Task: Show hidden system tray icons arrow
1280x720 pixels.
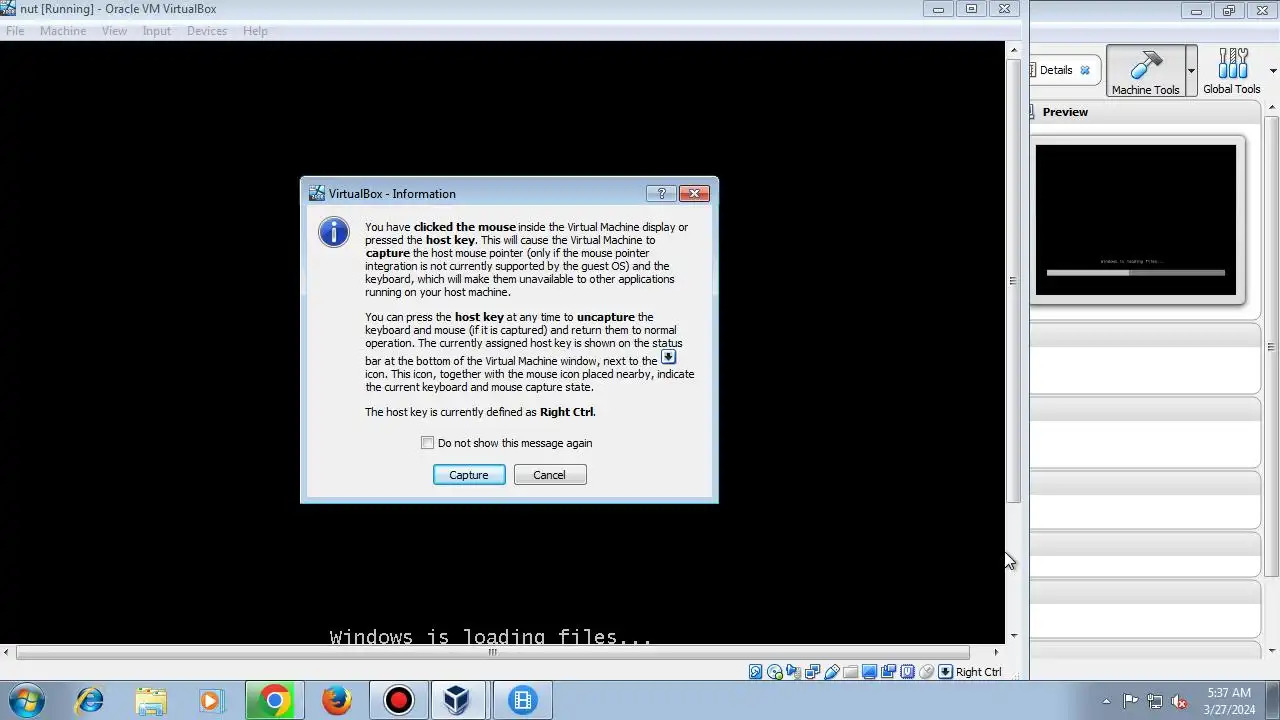Action: pos(1106,701)
